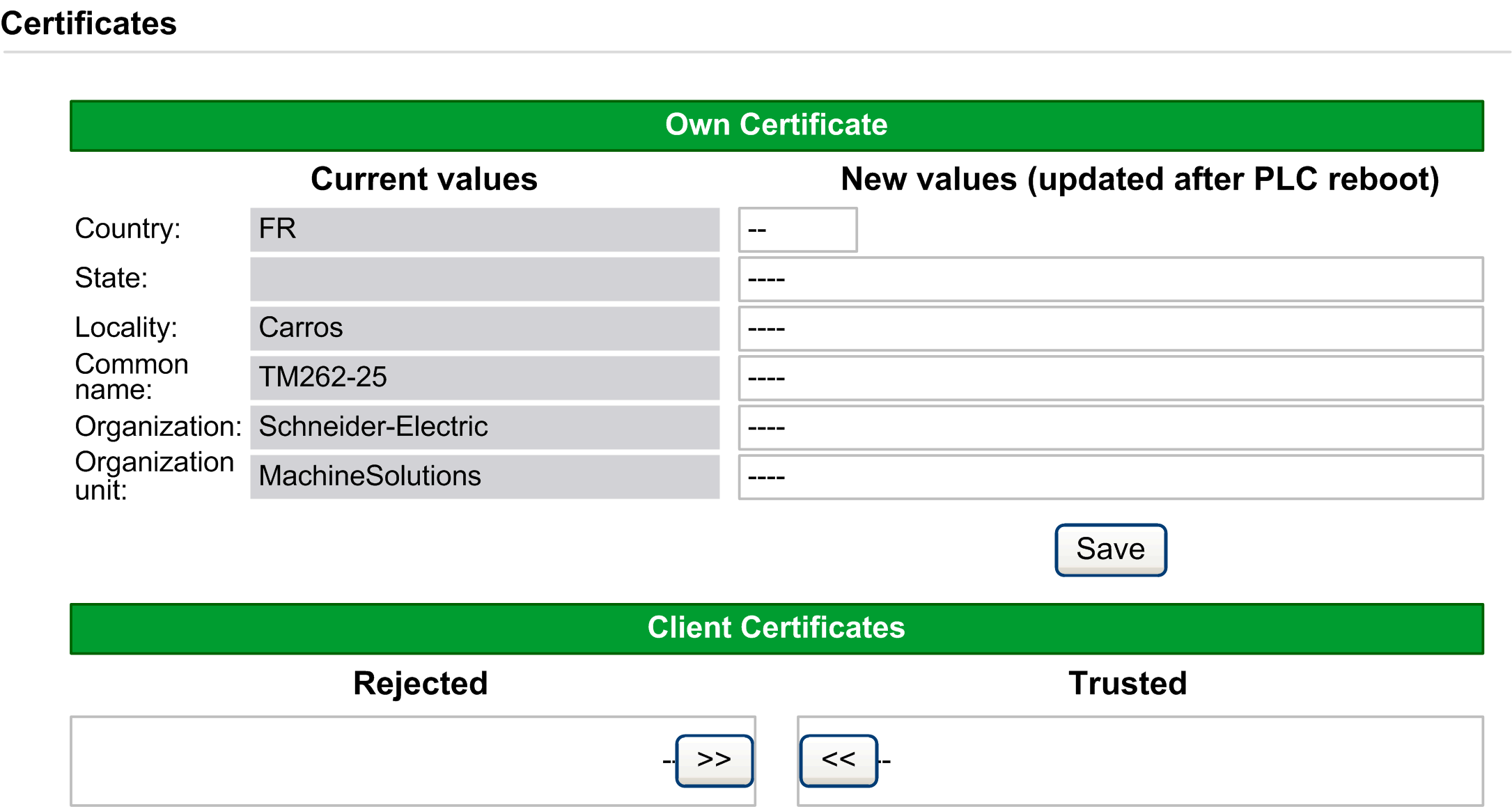Move trusted certificate to Rejected with << button
1512x807 pixels.
coord(838,760)
